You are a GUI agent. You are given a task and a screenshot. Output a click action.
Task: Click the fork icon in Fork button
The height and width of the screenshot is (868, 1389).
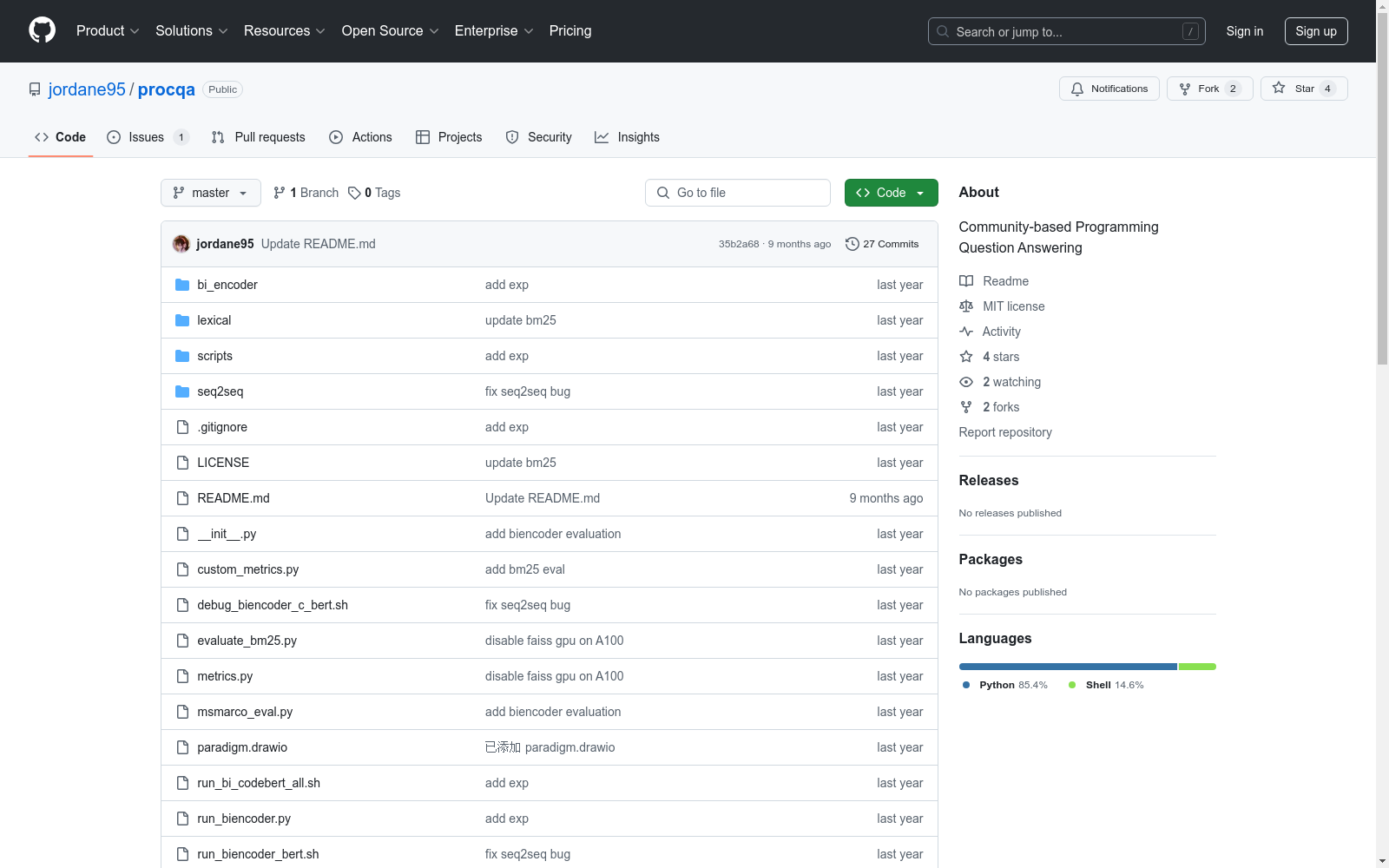[1185, 89]
